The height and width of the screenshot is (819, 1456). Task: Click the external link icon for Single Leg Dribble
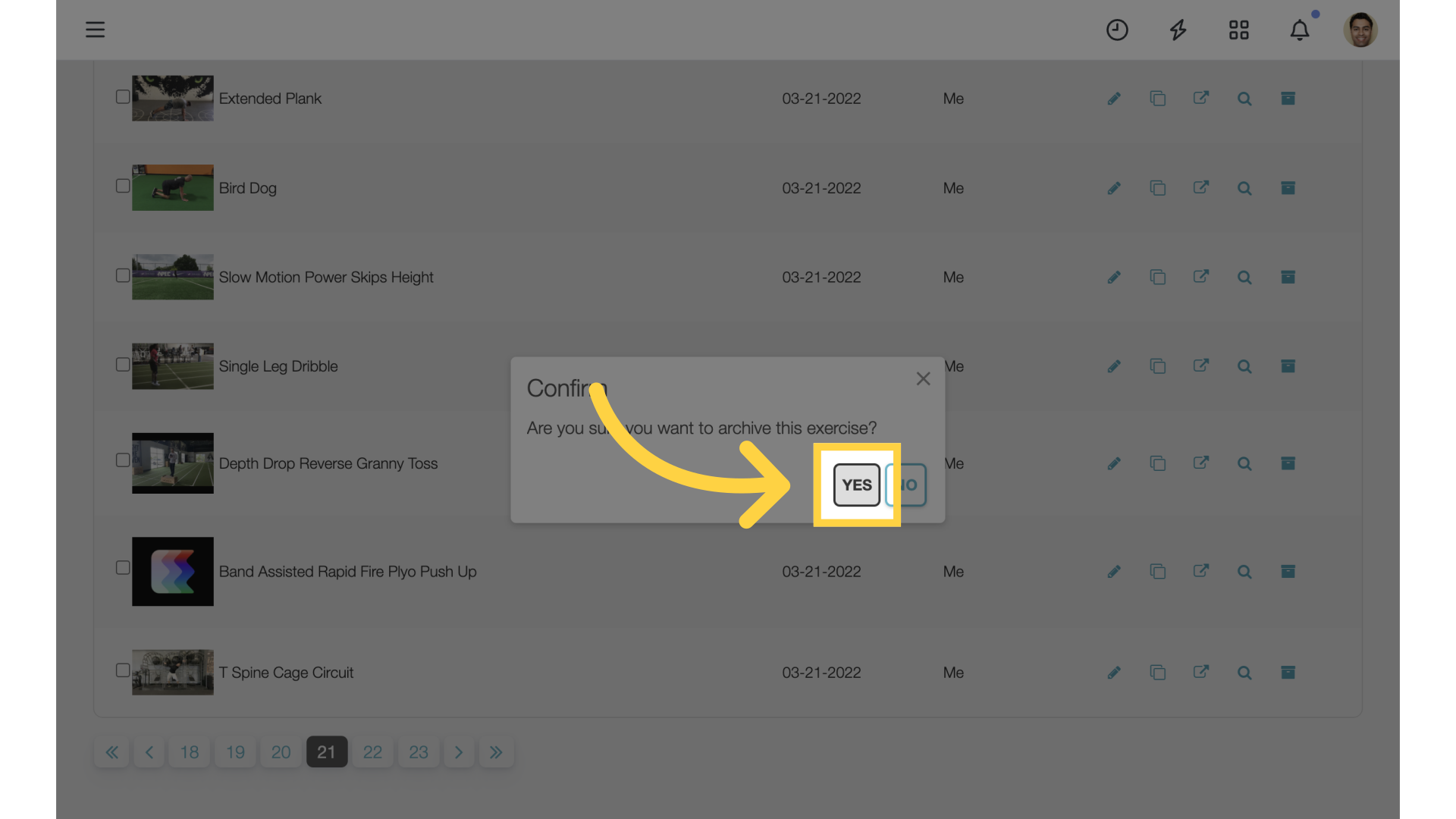point(1201,366)
